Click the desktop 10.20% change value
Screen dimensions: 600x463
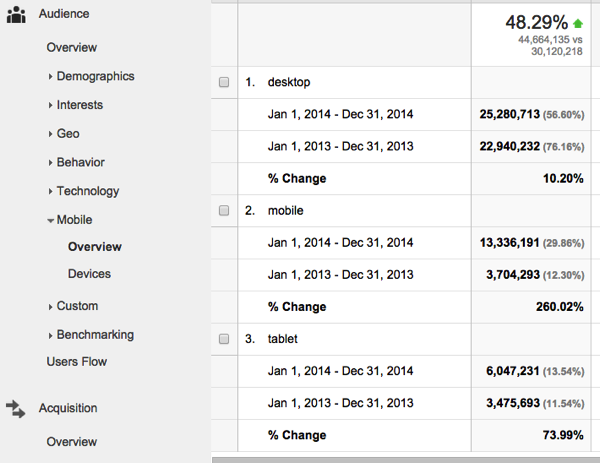click(x=563, y=178)
